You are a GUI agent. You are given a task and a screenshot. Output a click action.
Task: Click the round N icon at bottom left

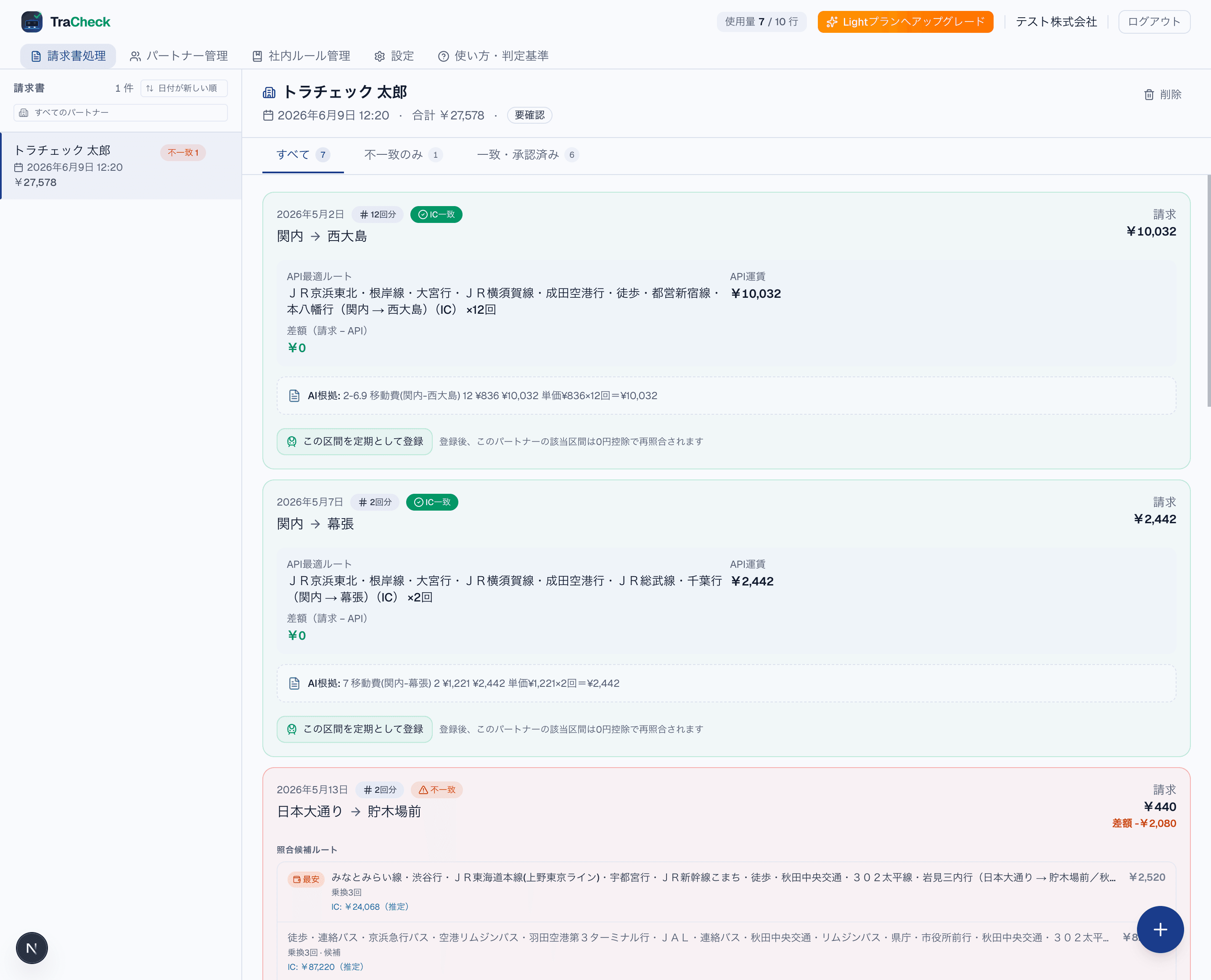click(32, 948)
